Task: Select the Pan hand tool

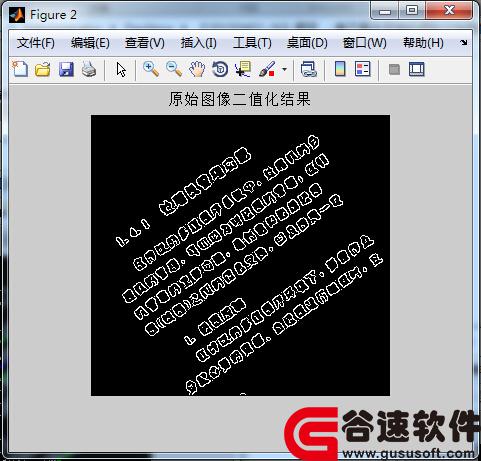Action: [197, 69]
